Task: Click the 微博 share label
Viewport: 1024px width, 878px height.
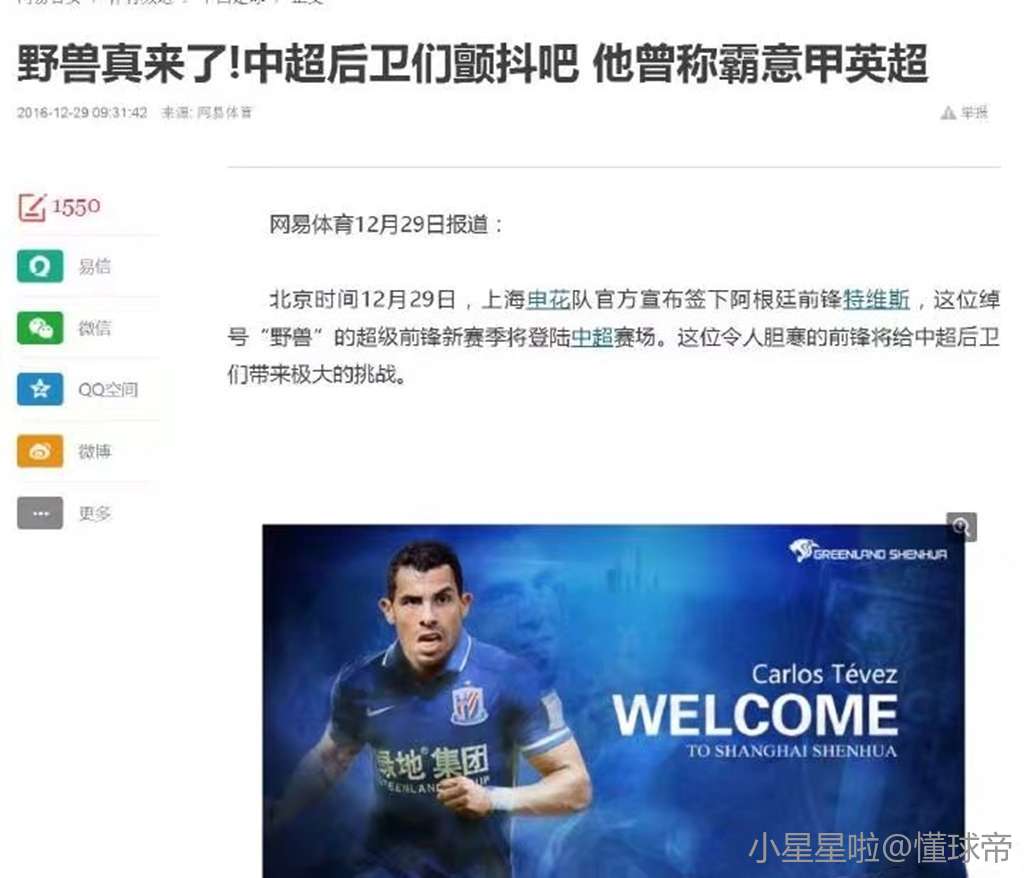Action: click(95, 451)
